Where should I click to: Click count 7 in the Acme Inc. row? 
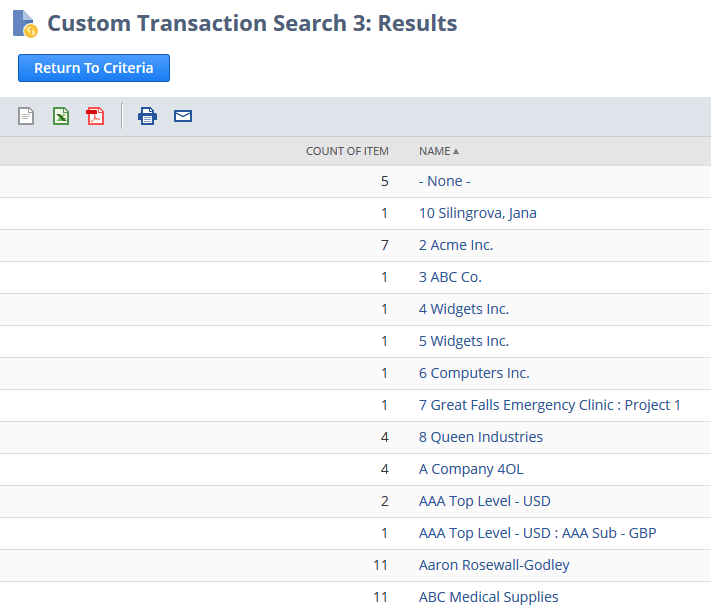pyautogui.click(x=385, y=245)
